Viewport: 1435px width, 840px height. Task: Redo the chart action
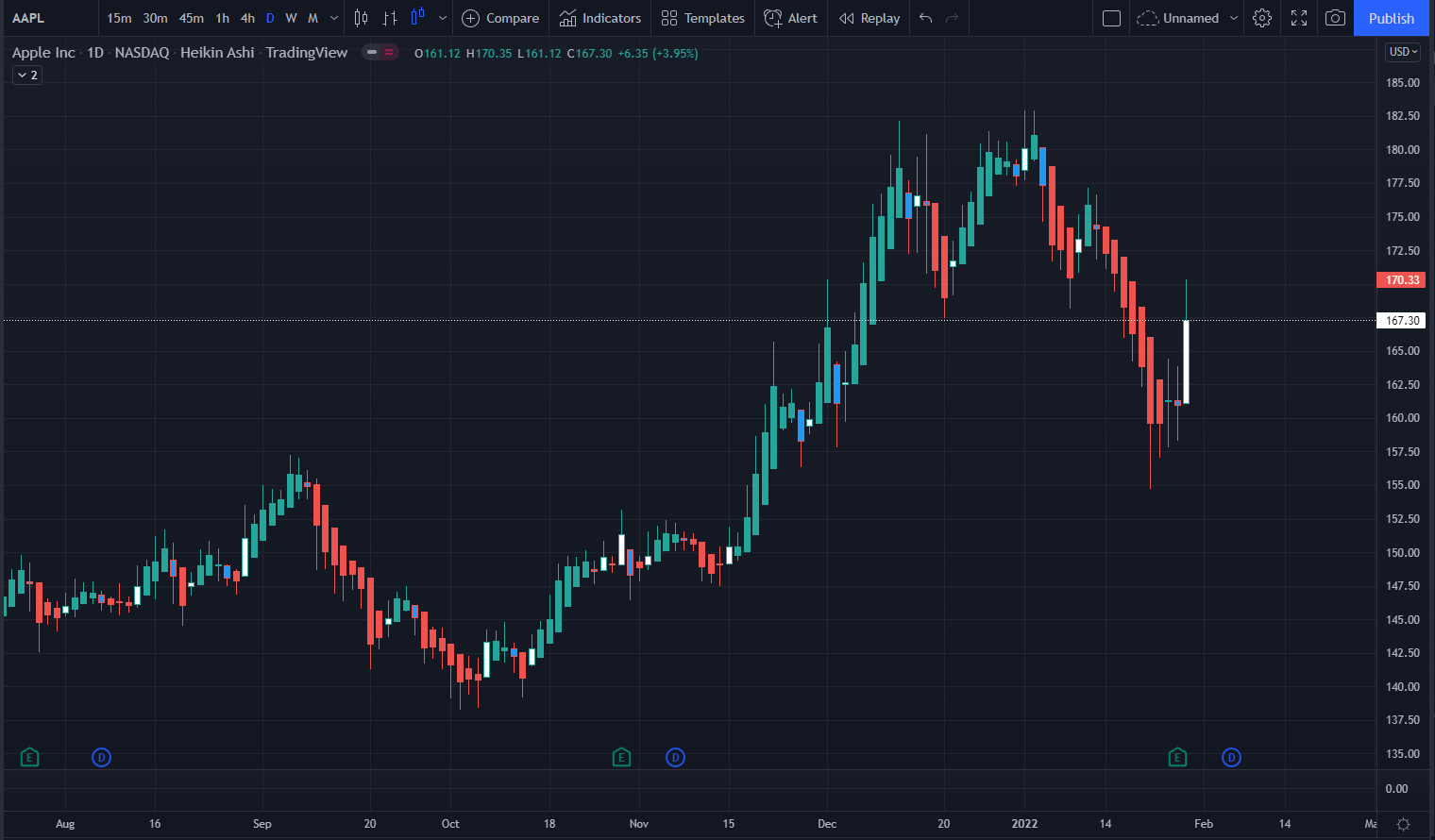tap(952, 18)
